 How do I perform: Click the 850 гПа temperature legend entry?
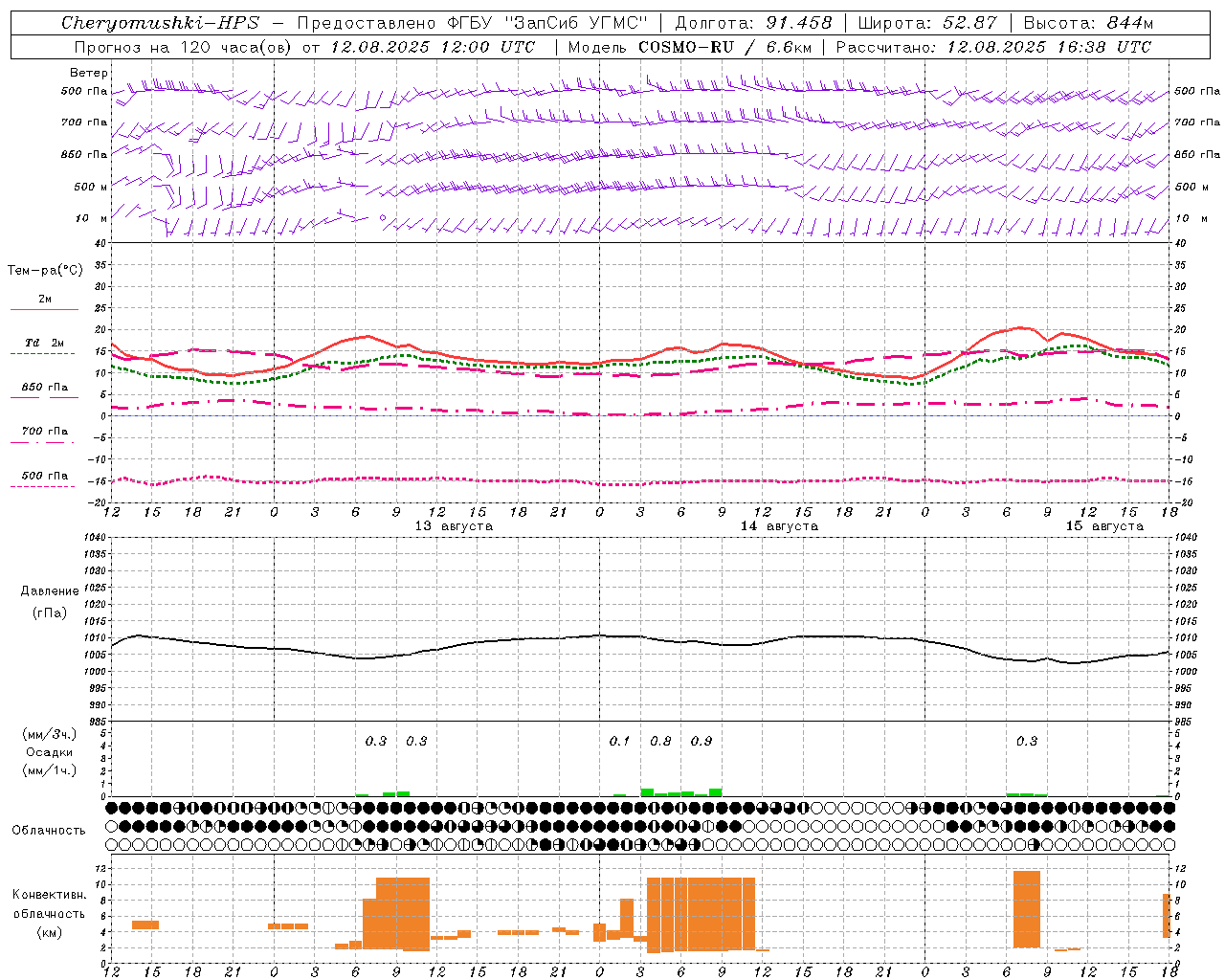click(x=44, y=388)
